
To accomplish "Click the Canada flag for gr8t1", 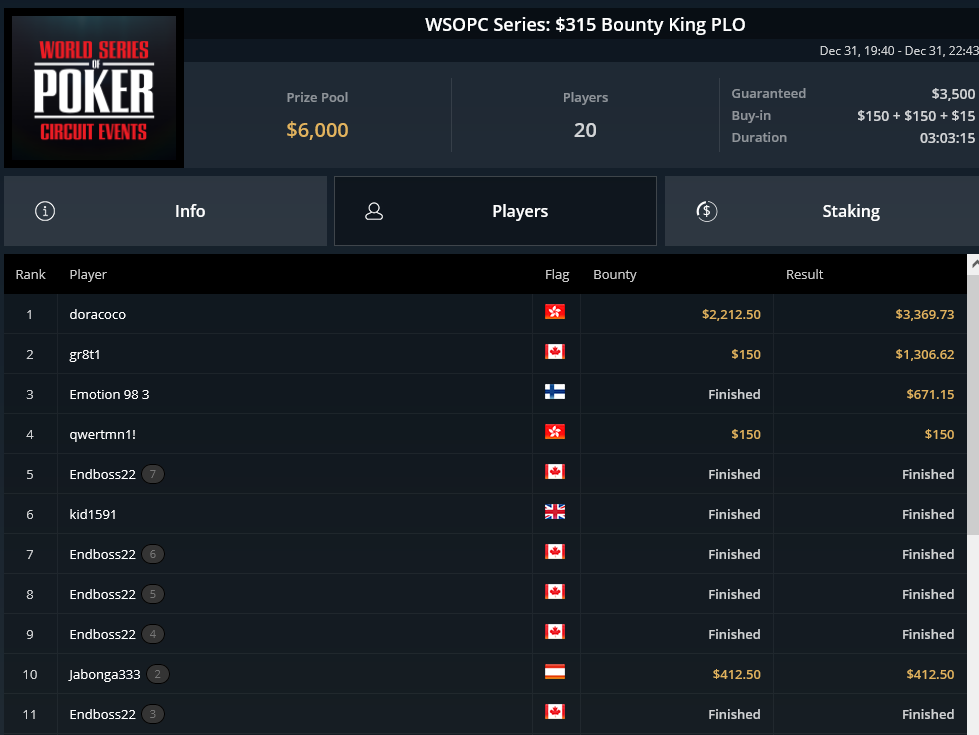I will [554, 352].
